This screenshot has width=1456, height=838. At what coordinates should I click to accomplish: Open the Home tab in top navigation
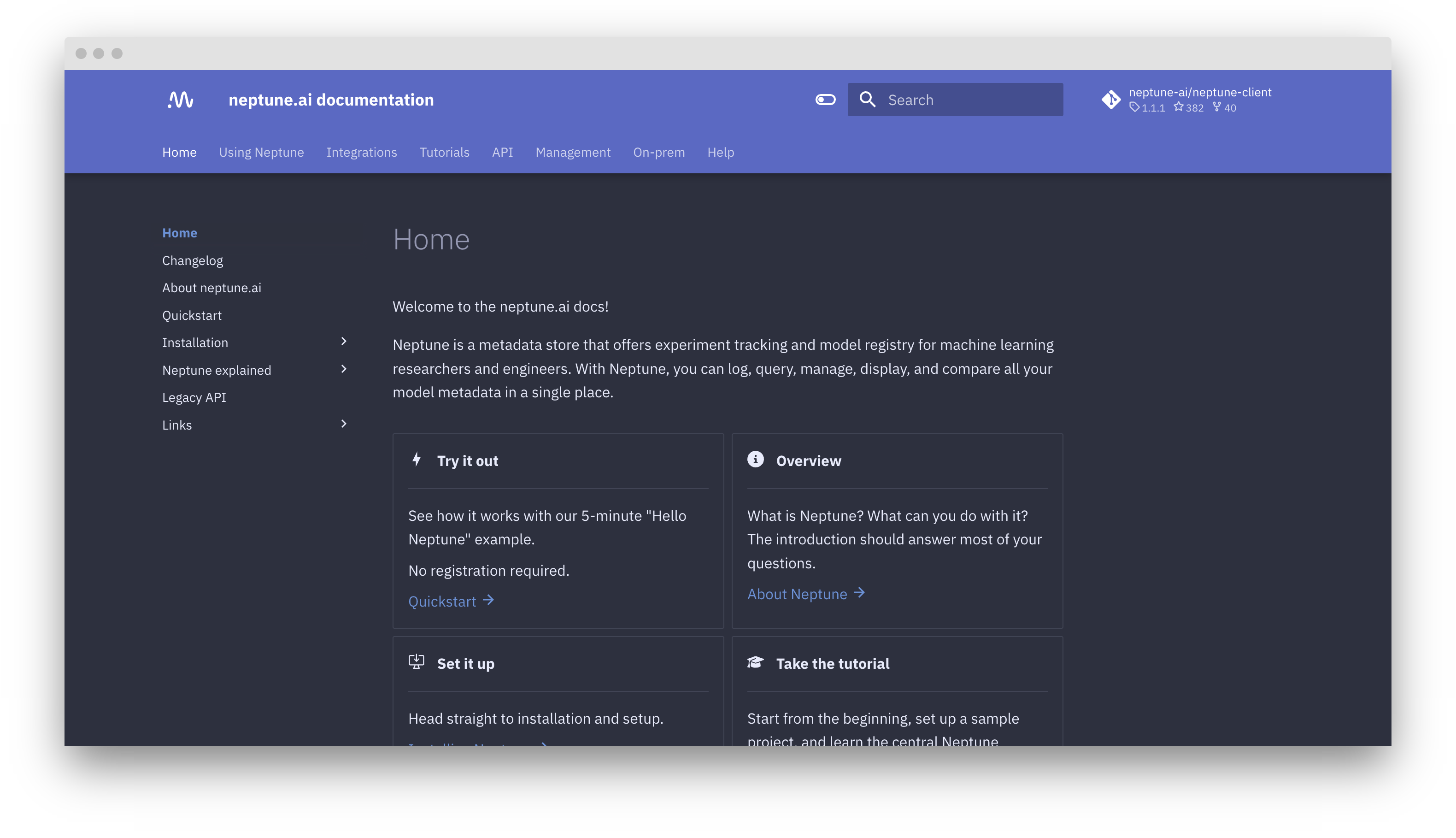pos(180,152)
